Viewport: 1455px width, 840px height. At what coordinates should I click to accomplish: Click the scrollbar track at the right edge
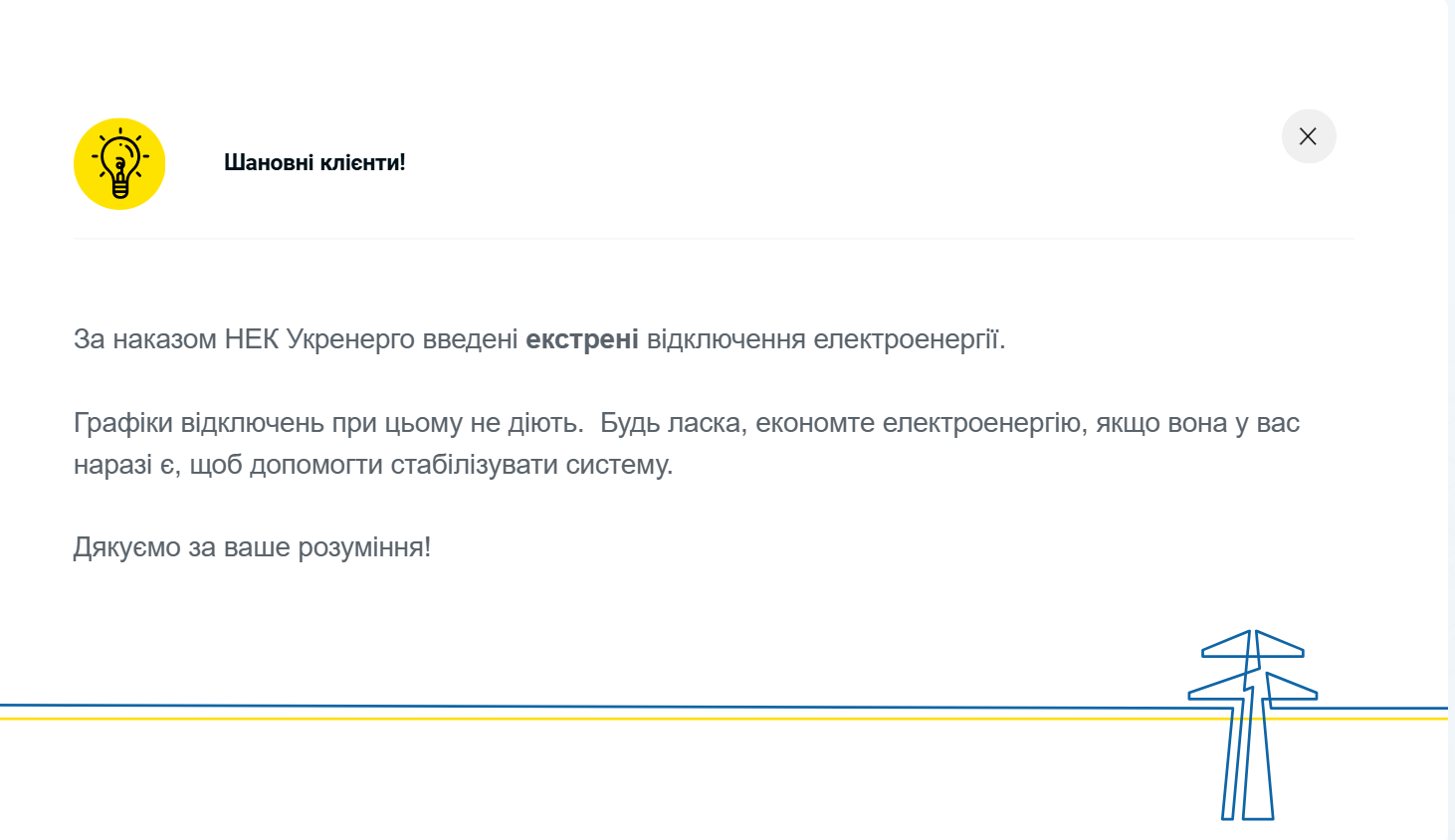(x=1451, y=420)
